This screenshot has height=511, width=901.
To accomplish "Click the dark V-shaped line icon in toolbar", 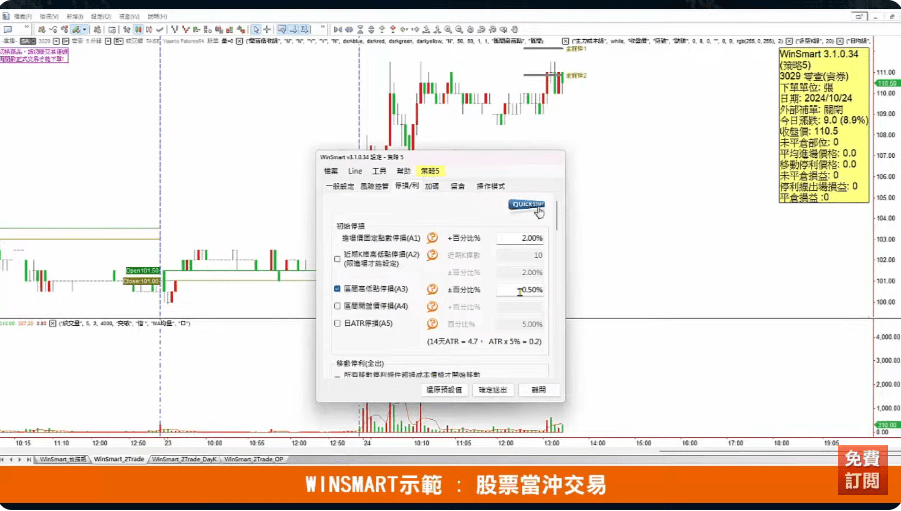I will tap(174, 29).
